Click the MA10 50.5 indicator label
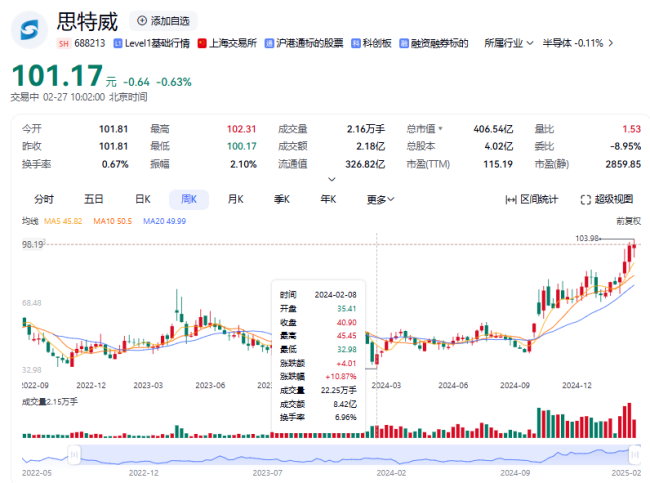 [x=112, y=221]
